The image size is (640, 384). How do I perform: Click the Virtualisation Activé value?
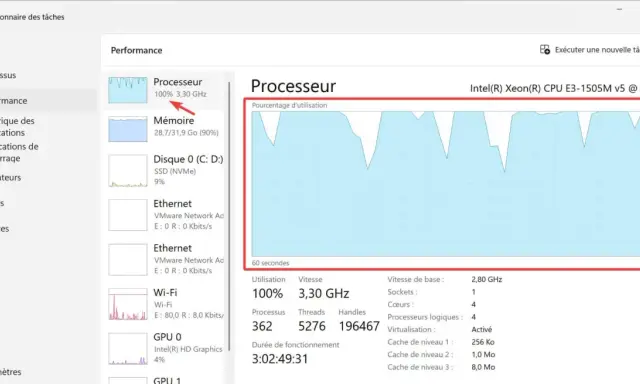[x=482, y=329]
